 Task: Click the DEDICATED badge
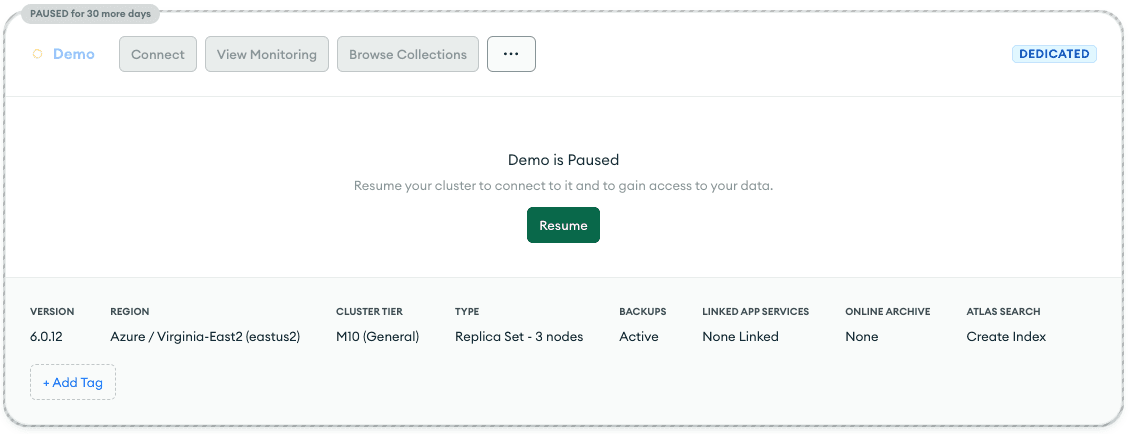pos(1054,54)
